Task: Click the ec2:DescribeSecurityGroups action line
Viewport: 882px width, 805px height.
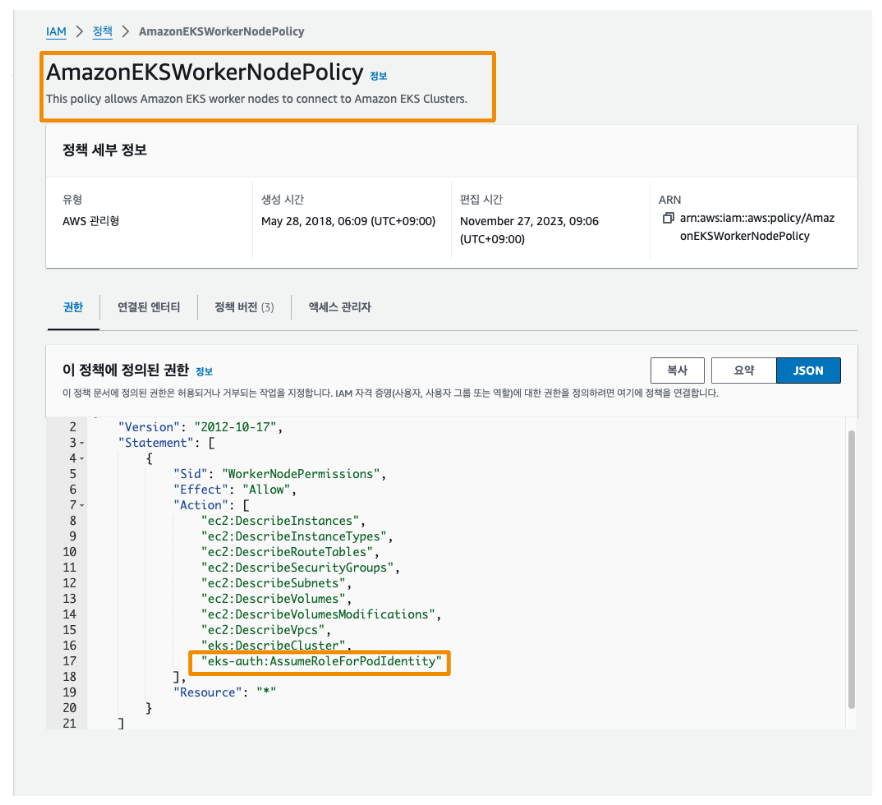Action: click(300, 568)
